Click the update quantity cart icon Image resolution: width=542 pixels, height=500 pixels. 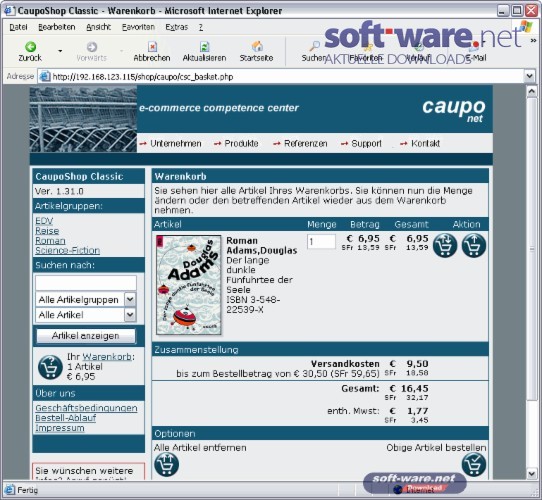click(x=445, y=245)
